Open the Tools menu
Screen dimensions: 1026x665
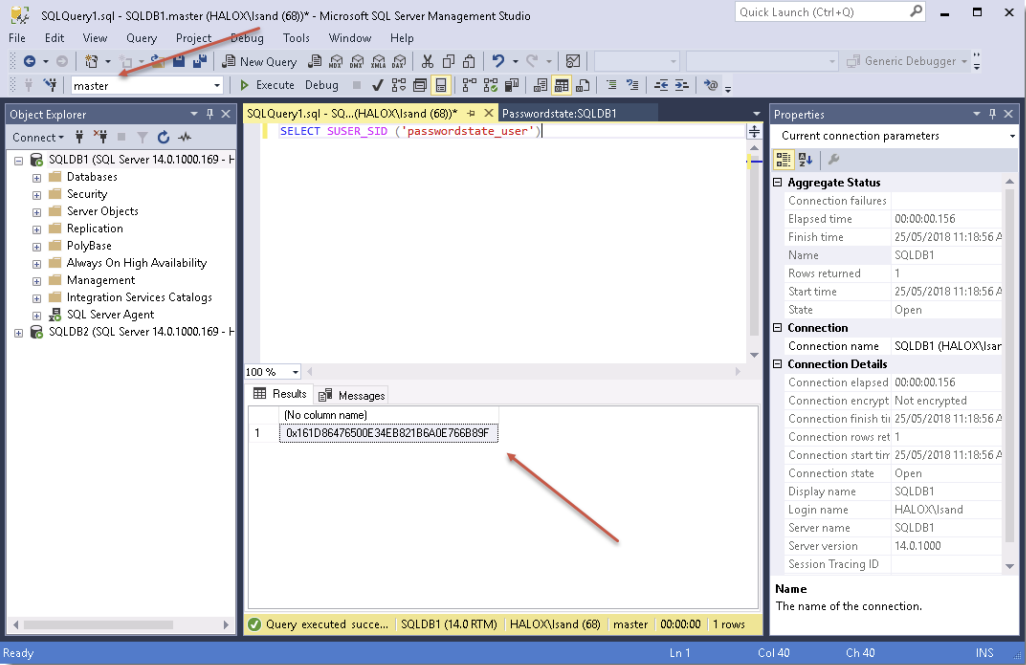point(296,38)
